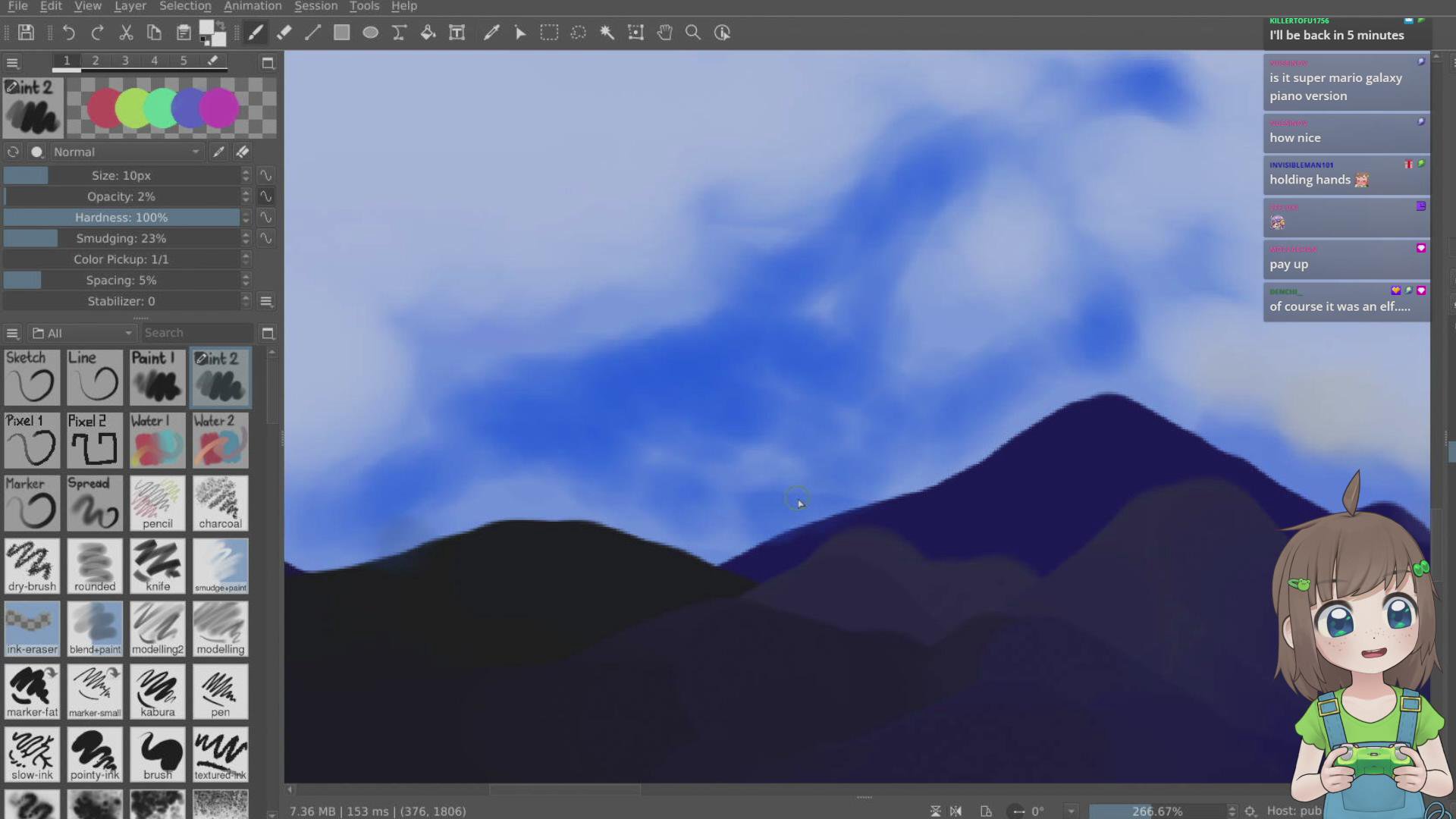
Task: Adjust the Smudging slider
Action: pos(121,238)
